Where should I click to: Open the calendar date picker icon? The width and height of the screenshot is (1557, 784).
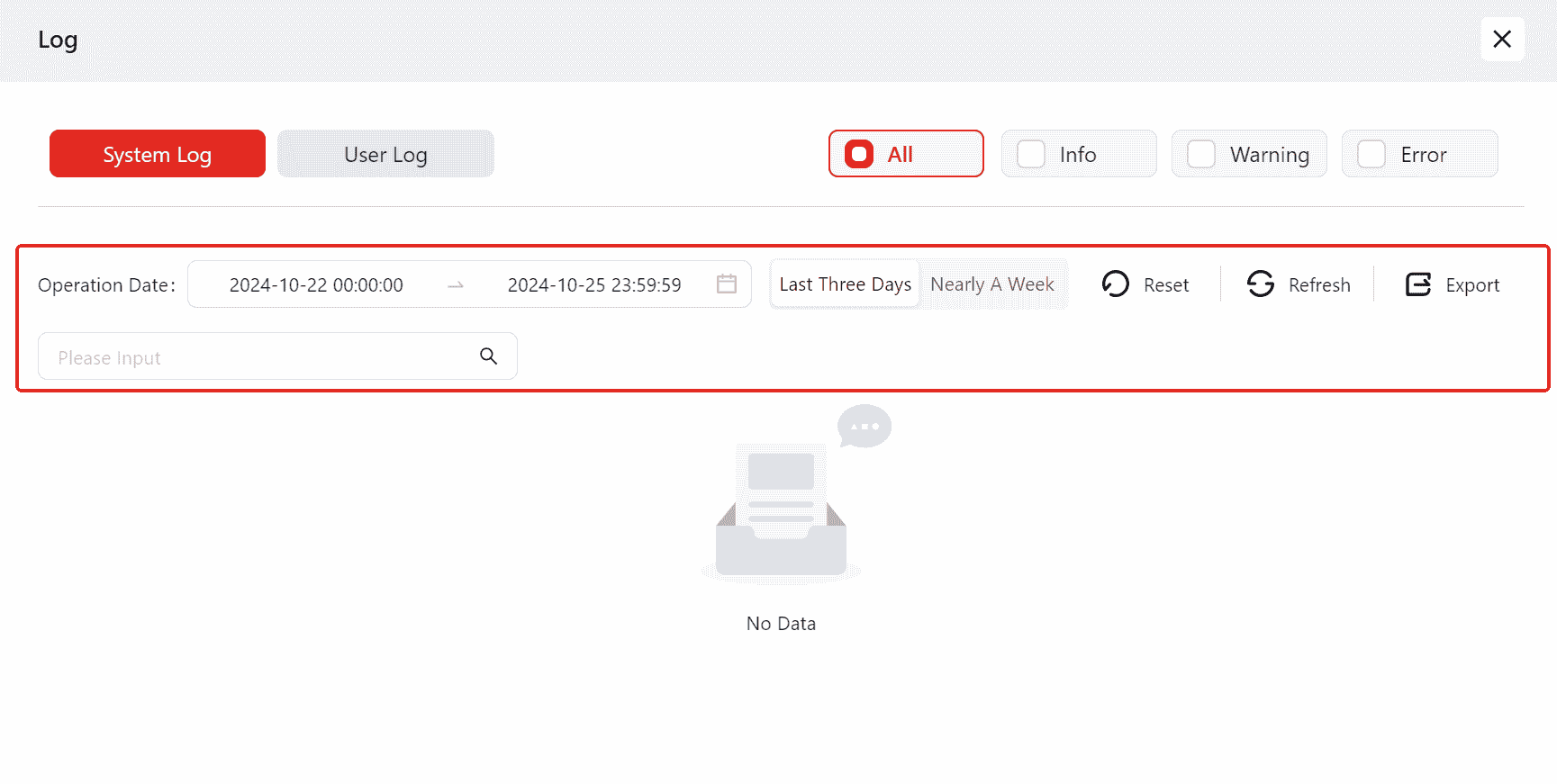[726, 284]
